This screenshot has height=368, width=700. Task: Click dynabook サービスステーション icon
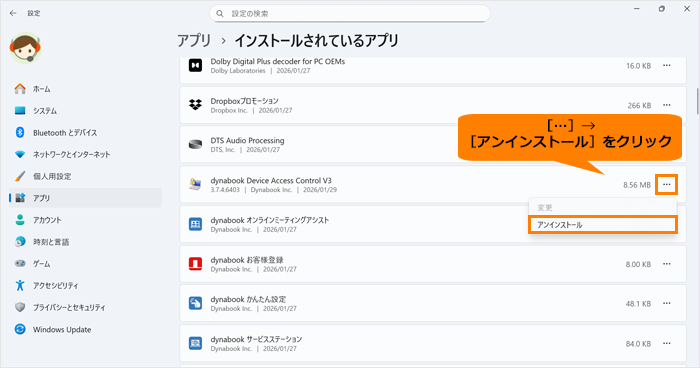click(196, 343)
